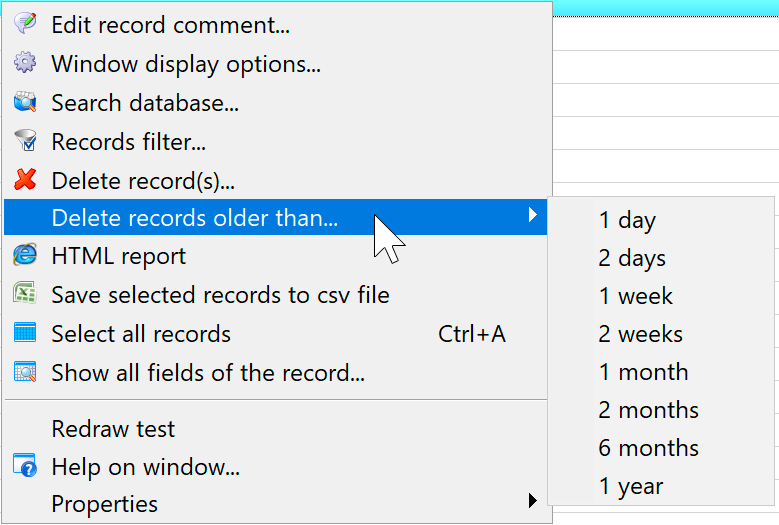Click the Select all records grid icon
The height and width of the screenshot is (525, 779).
coord(25,332)
